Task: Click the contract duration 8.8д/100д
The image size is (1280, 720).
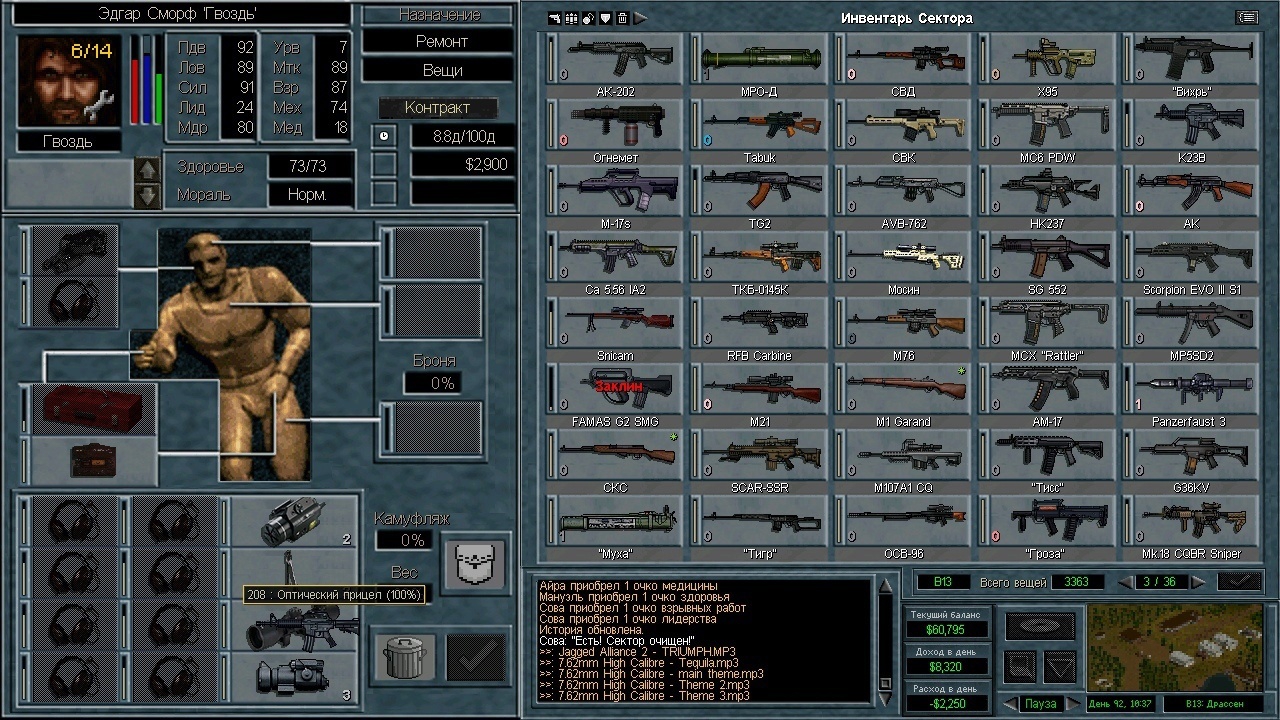Action: pos(463,136)
